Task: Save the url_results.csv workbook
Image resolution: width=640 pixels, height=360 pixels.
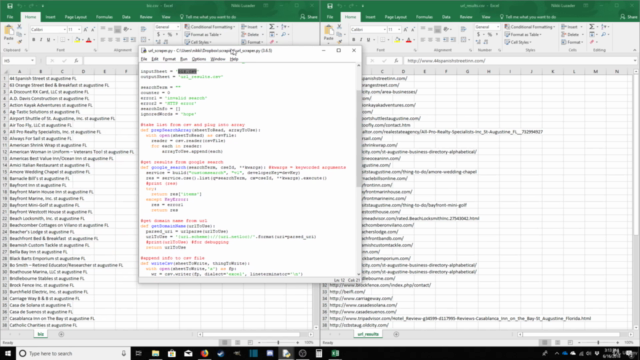Action: tap(329, 6)
